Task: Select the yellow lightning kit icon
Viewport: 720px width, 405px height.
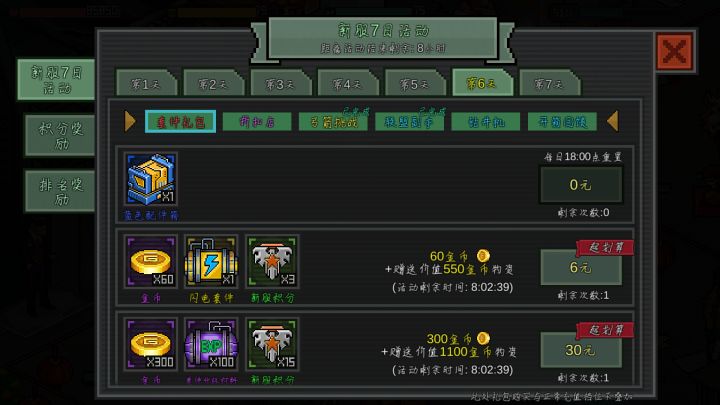Action: (x=211, y=261)
